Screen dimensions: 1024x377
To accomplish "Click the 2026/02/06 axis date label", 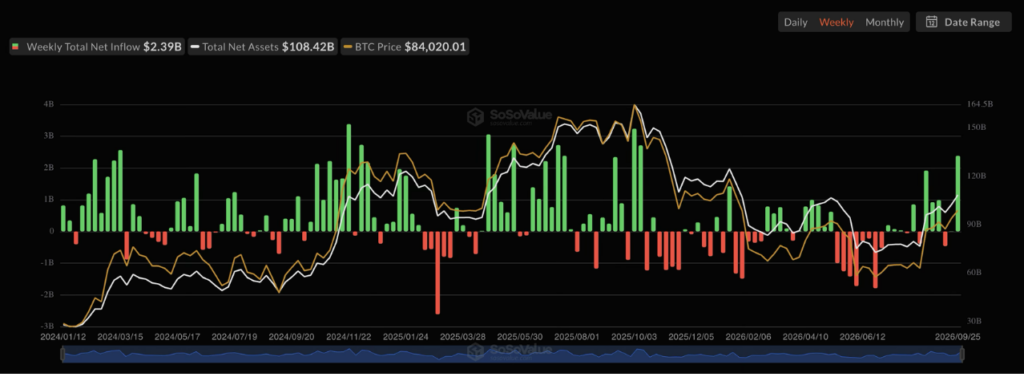I will pyautogui.click(x=748, y=337).
